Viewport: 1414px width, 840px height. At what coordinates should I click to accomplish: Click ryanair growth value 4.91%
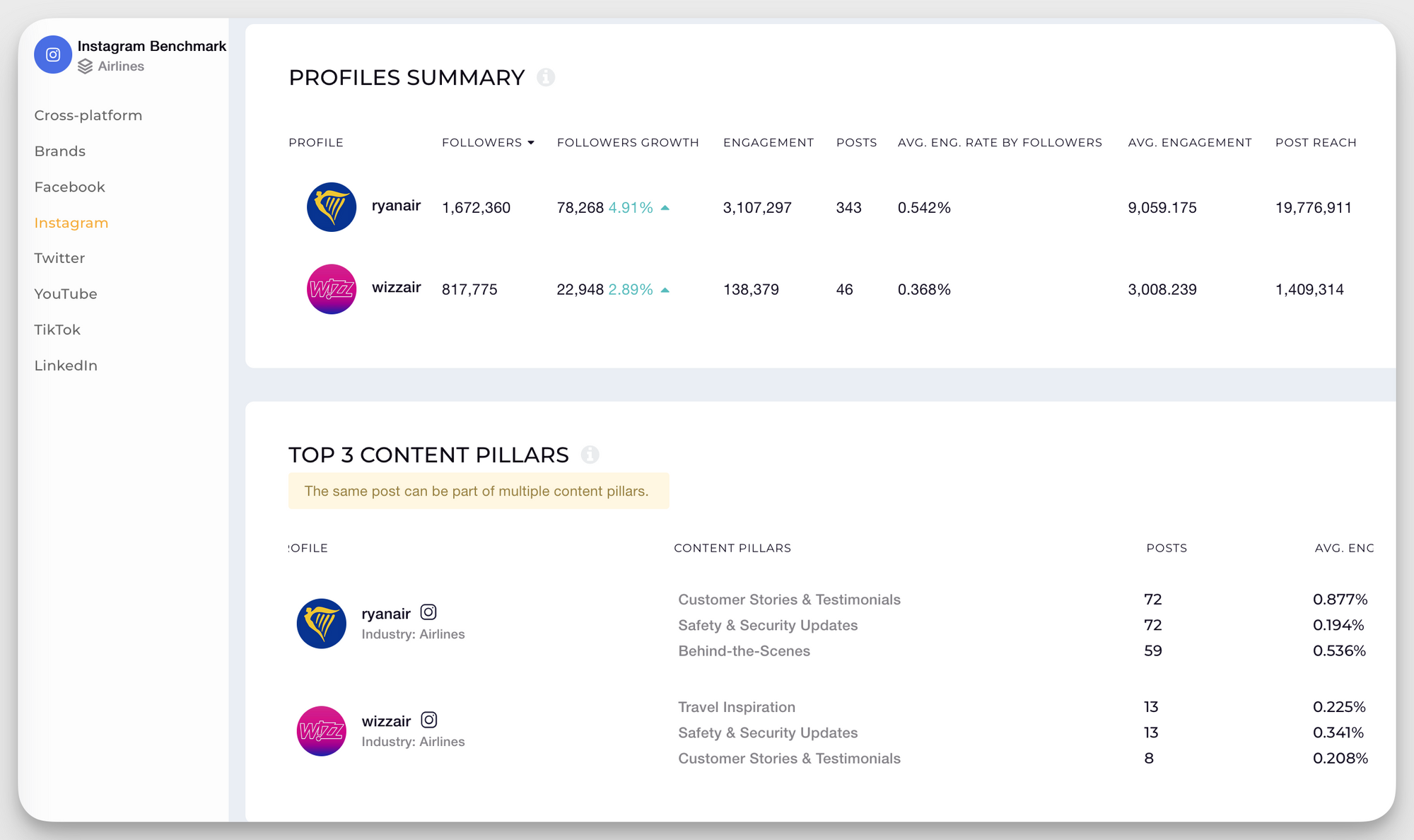pos(631,208)
